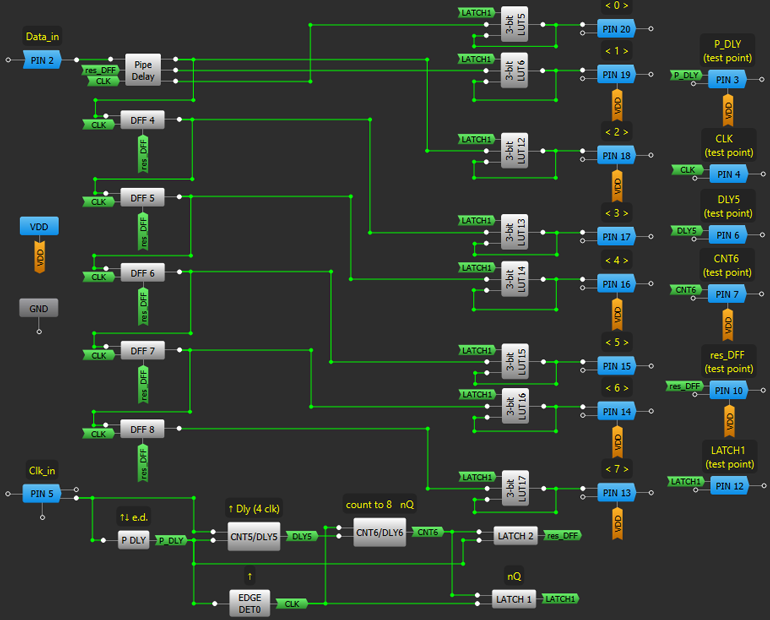Select PIN 5 Clk_in input pin

(x=43, y=493)
